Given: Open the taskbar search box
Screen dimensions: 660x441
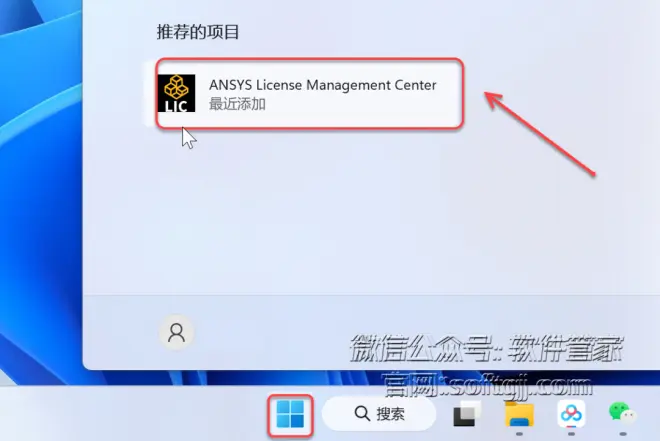Looking at the screenshot, I should click(x=379, y=414).
